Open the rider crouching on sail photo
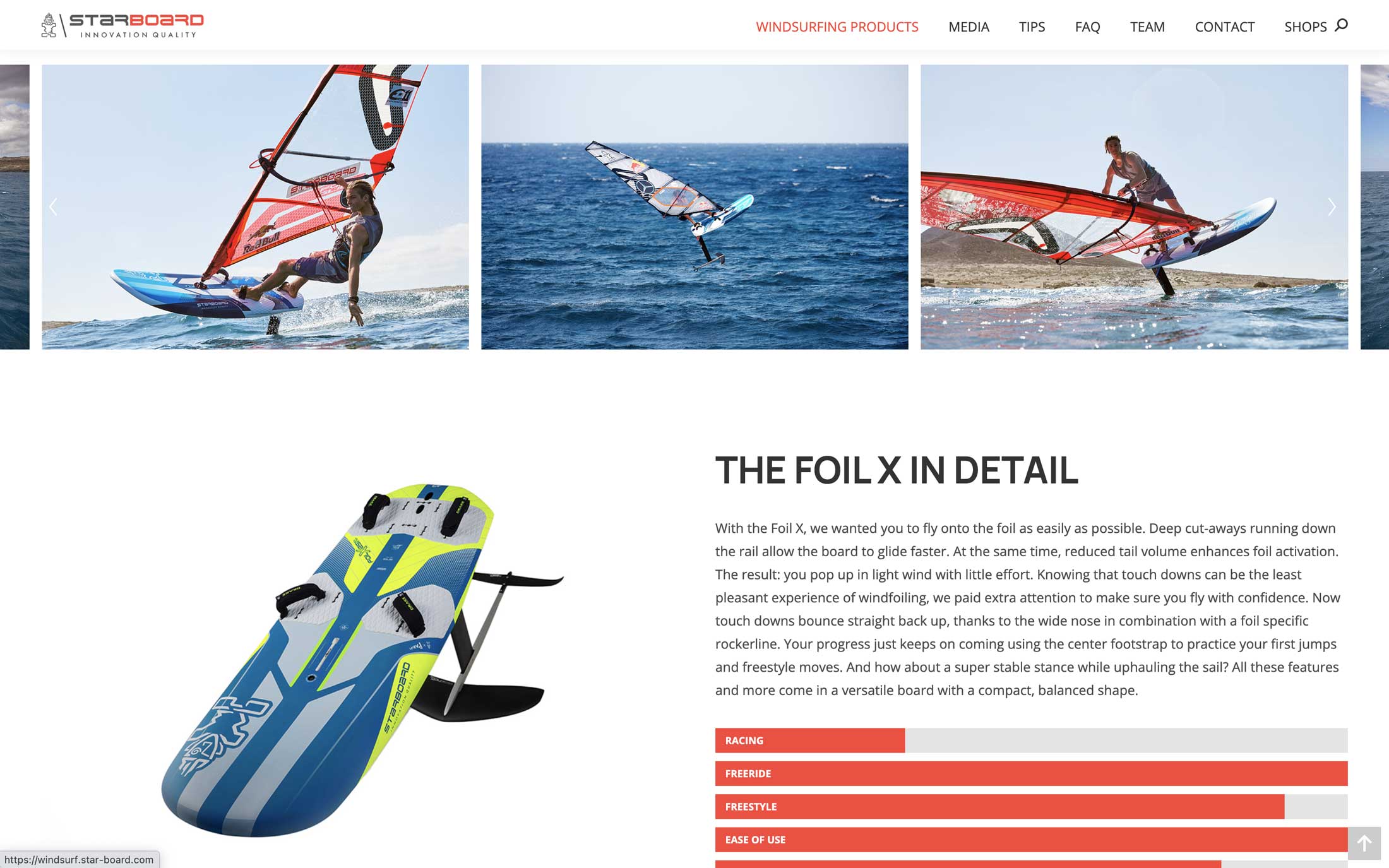 click(1134, 206)
